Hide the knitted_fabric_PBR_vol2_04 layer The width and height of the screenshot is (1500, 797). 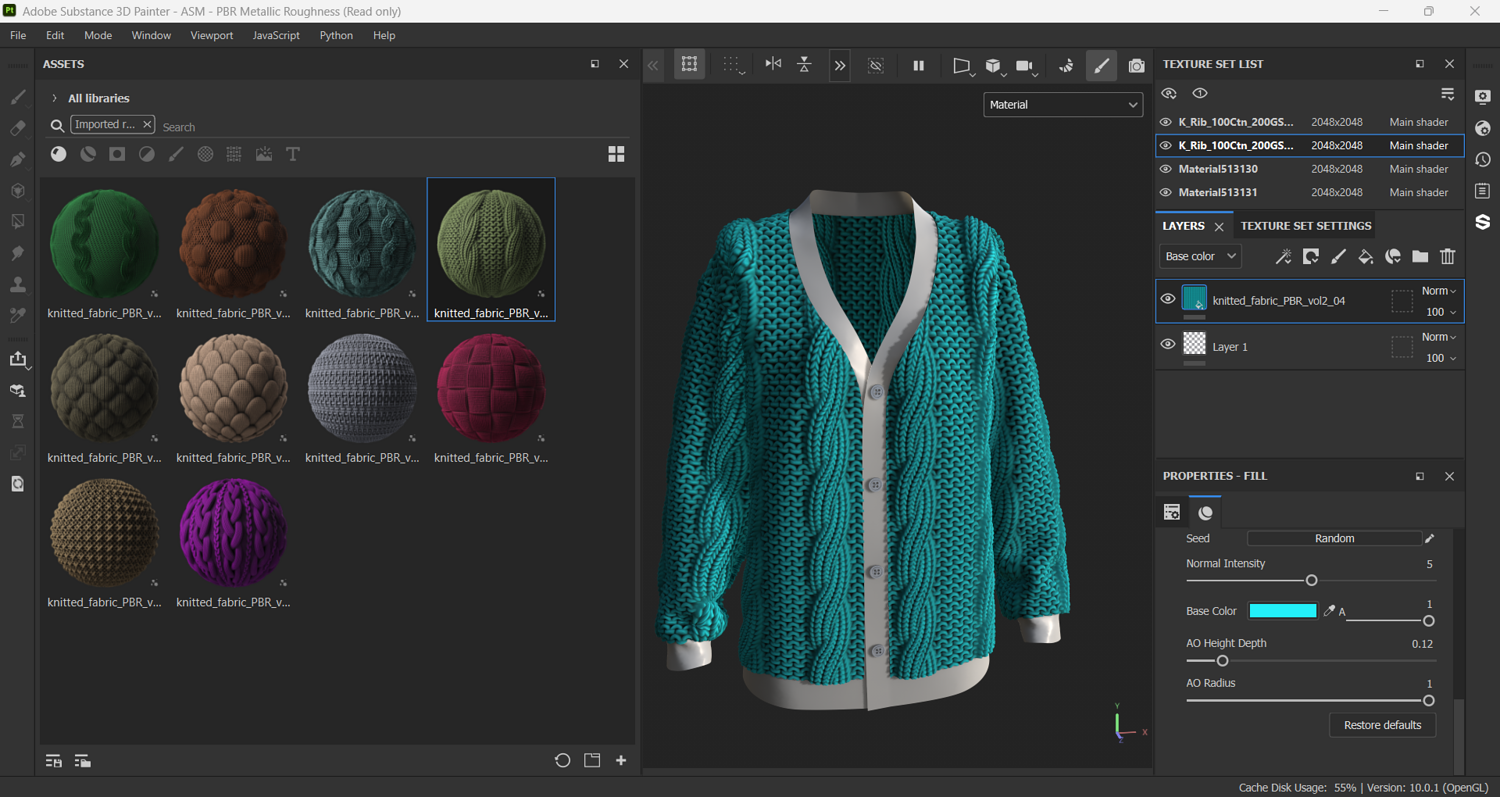(1167, 299)
